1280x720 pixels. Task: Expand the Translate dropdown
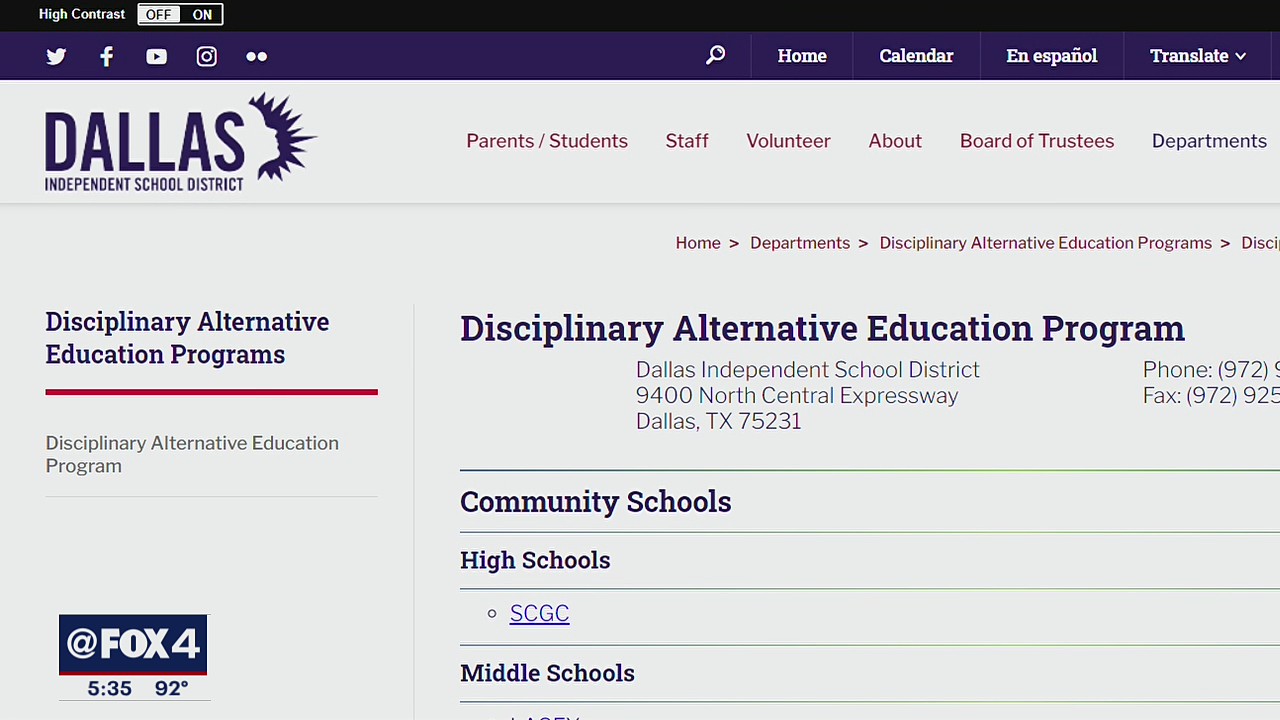1197,56
